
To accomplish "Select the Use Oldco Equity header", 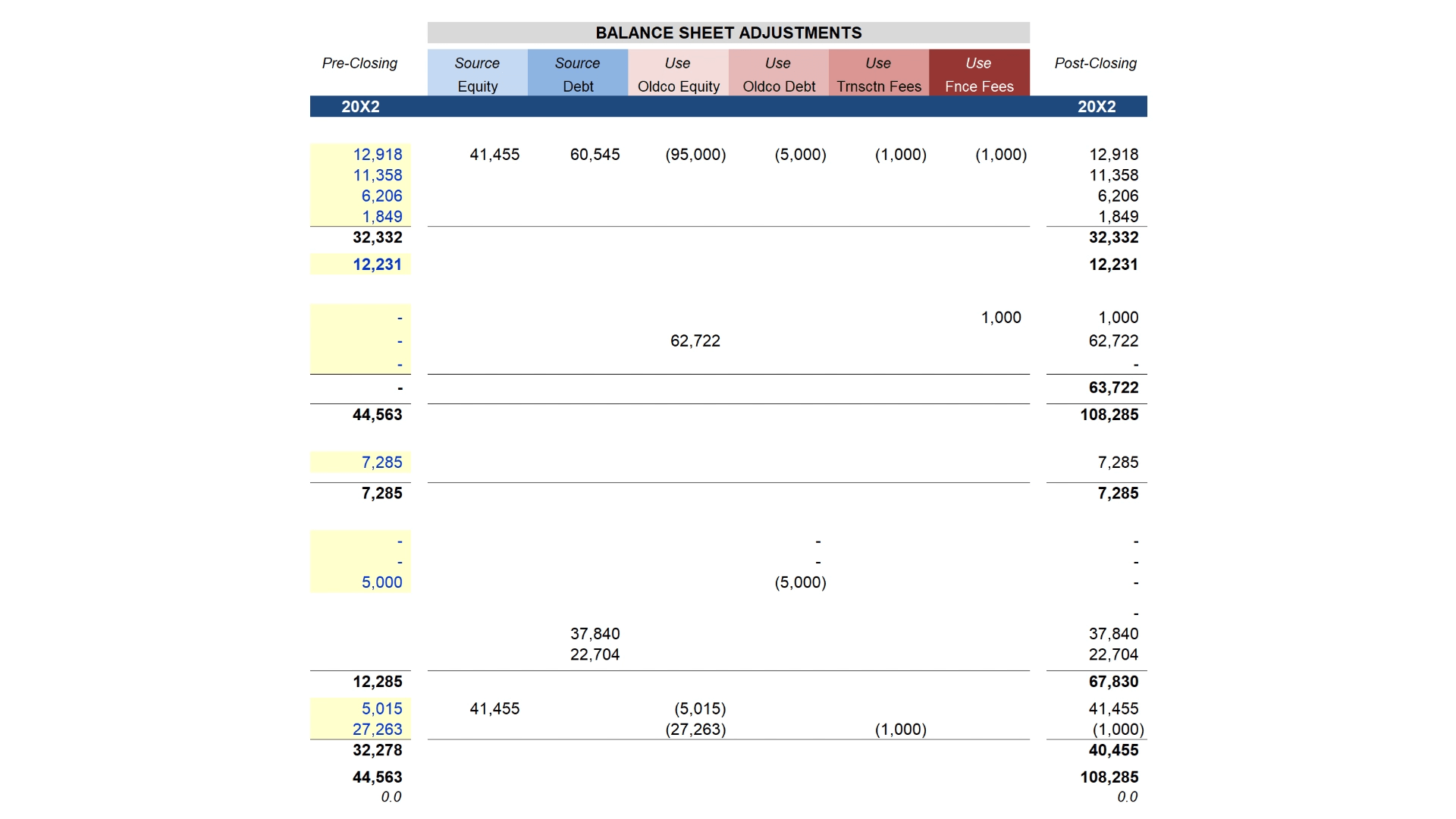I will pos(678,74).
